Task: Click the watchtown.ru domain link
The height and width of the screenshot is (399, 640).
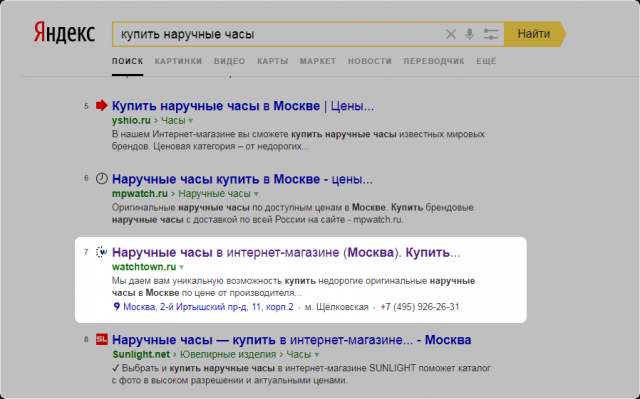Action: point(144,267)
